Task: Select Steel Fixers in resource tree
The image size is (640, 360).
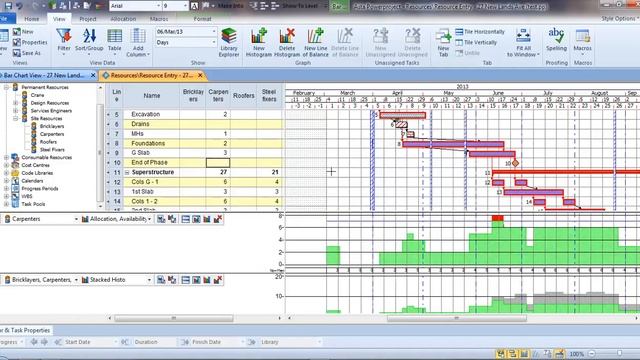Action: 52,149
